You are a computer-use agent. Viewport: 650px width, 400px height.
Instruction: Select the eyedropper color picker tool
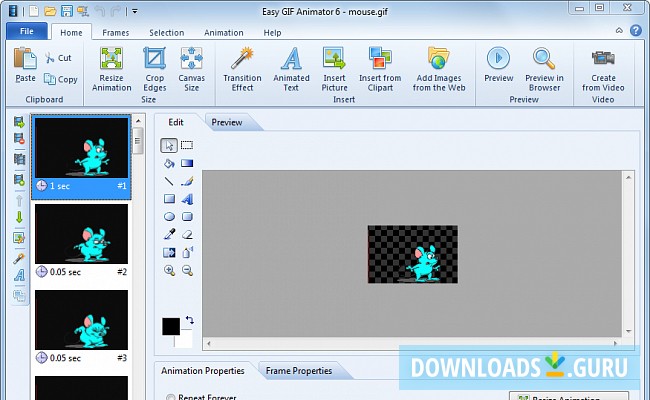pyautogui.click(x=169, y=235)
